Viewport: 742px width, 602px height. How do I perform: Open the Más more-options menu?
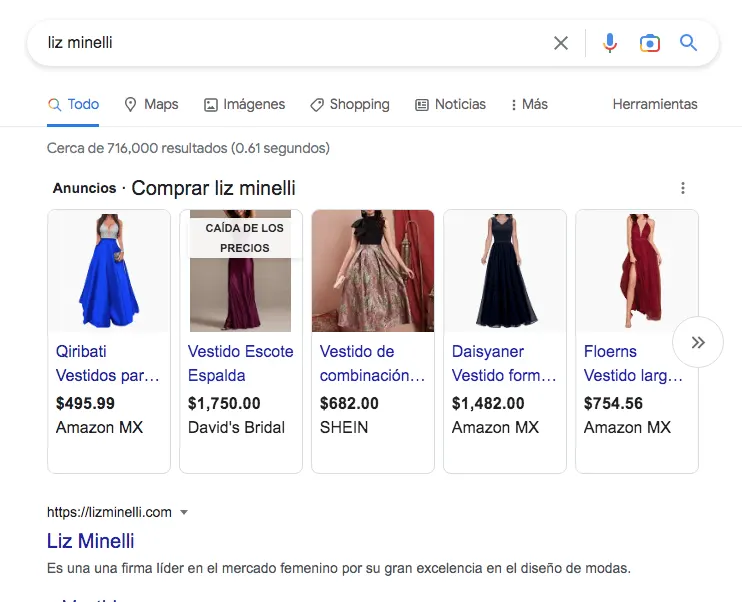click(529, 104)
